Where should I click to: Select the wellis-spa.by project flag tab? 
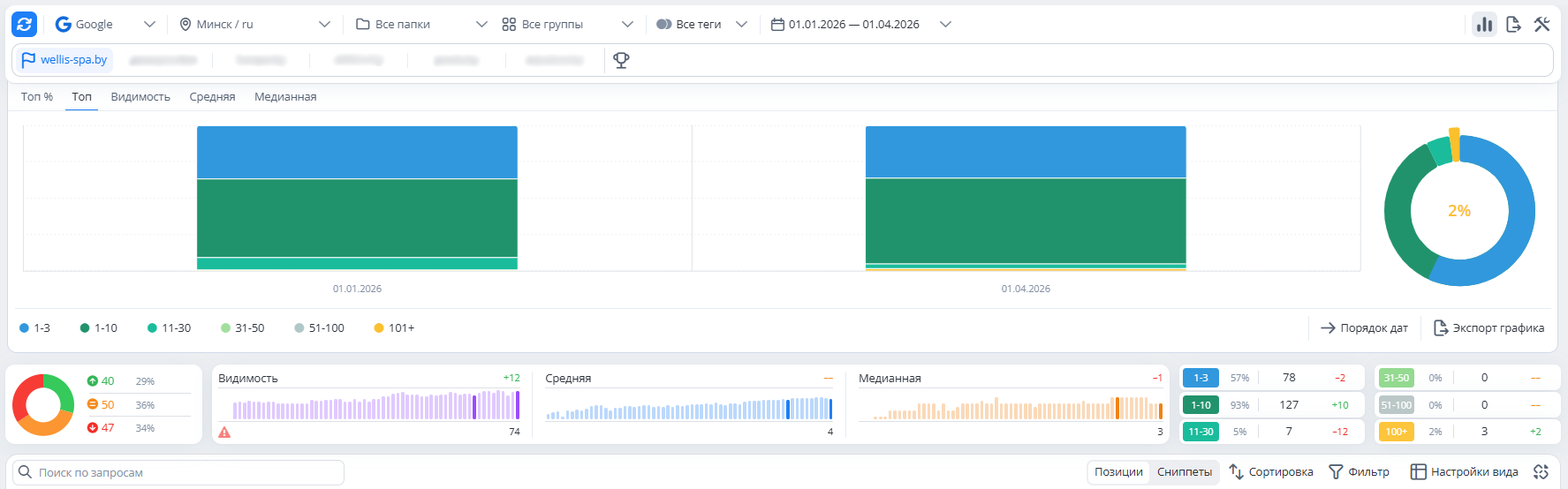(64, 60)
